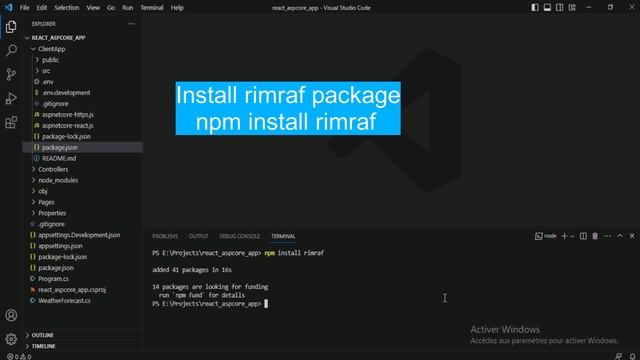Viewport: 640px width, 360px height.
Task: Select highlighted package.json in ClientApp
Action: pos(82,147)
